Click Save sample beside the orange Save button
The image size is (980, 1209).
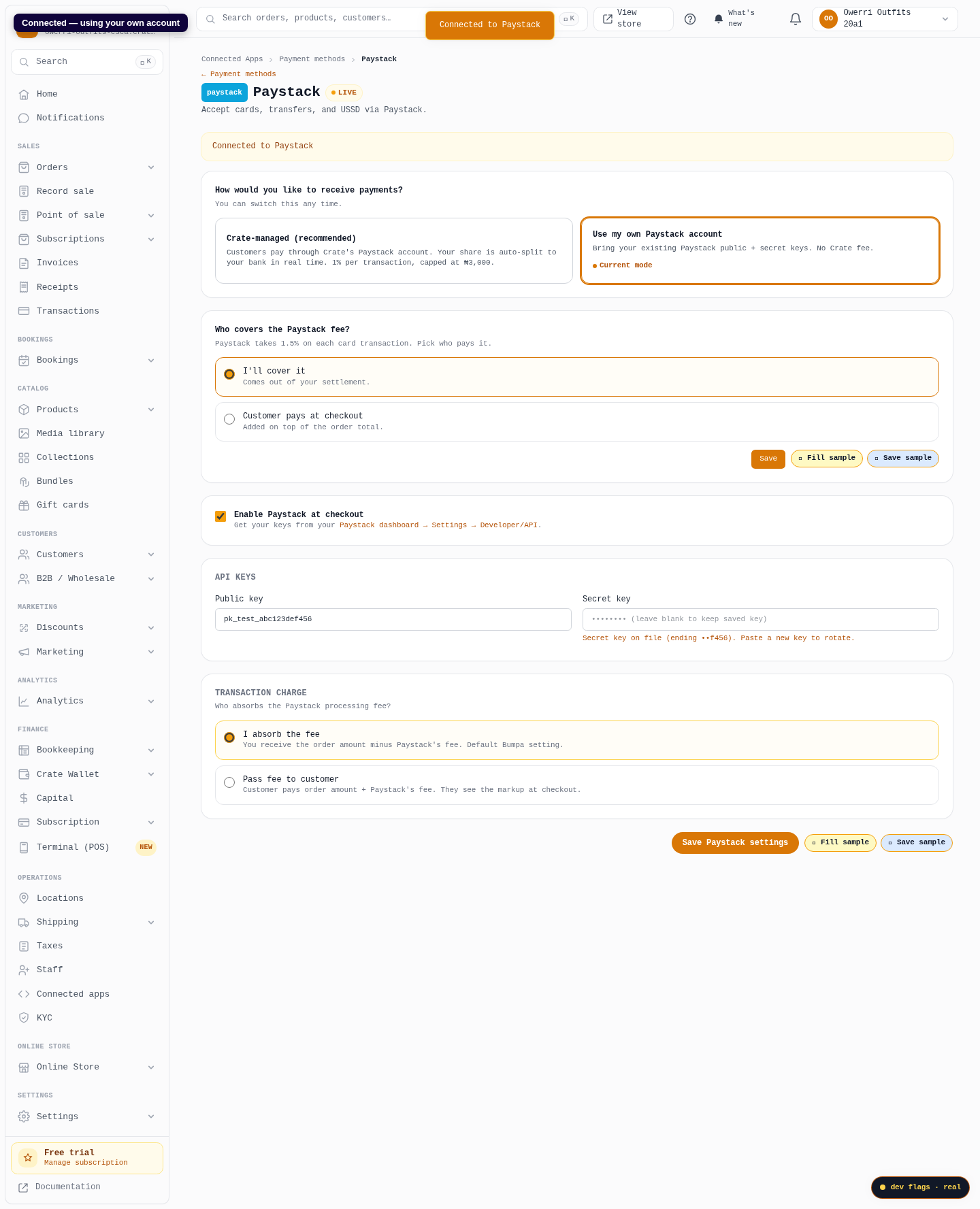[903, 459]
